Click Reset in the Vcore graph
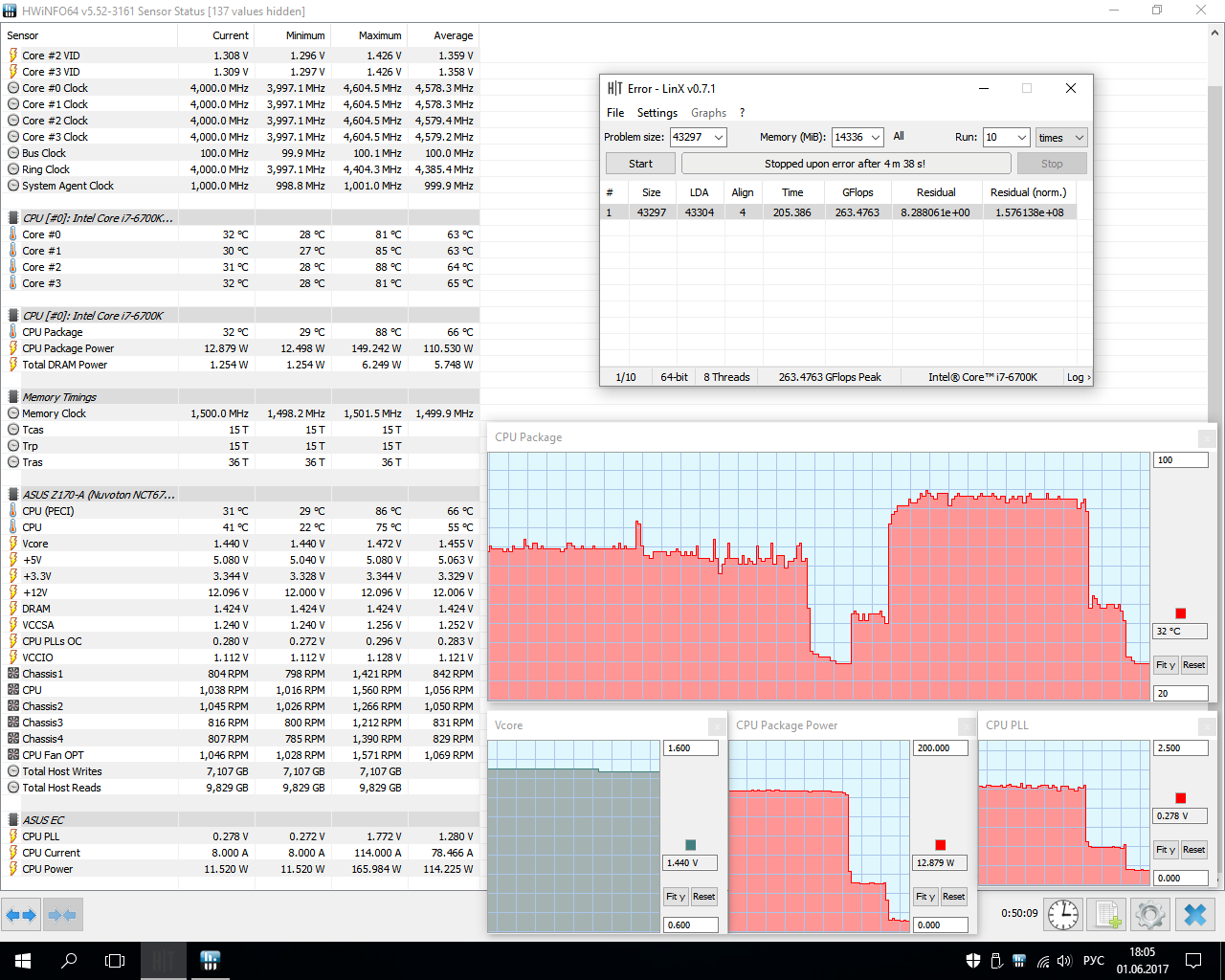This screenshot has width=1225, height=980. click(704, 897)
